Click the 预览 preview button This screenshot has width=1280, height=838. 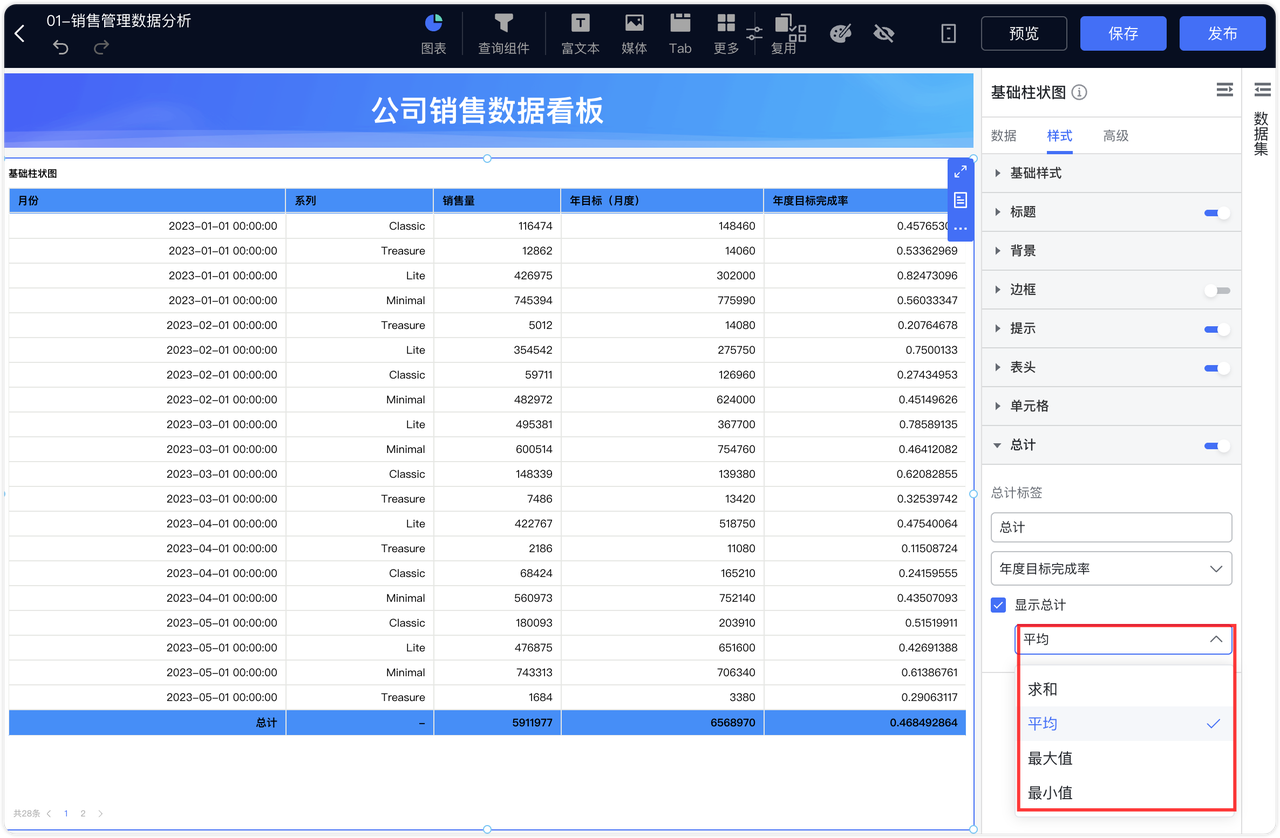(1023, 34)
